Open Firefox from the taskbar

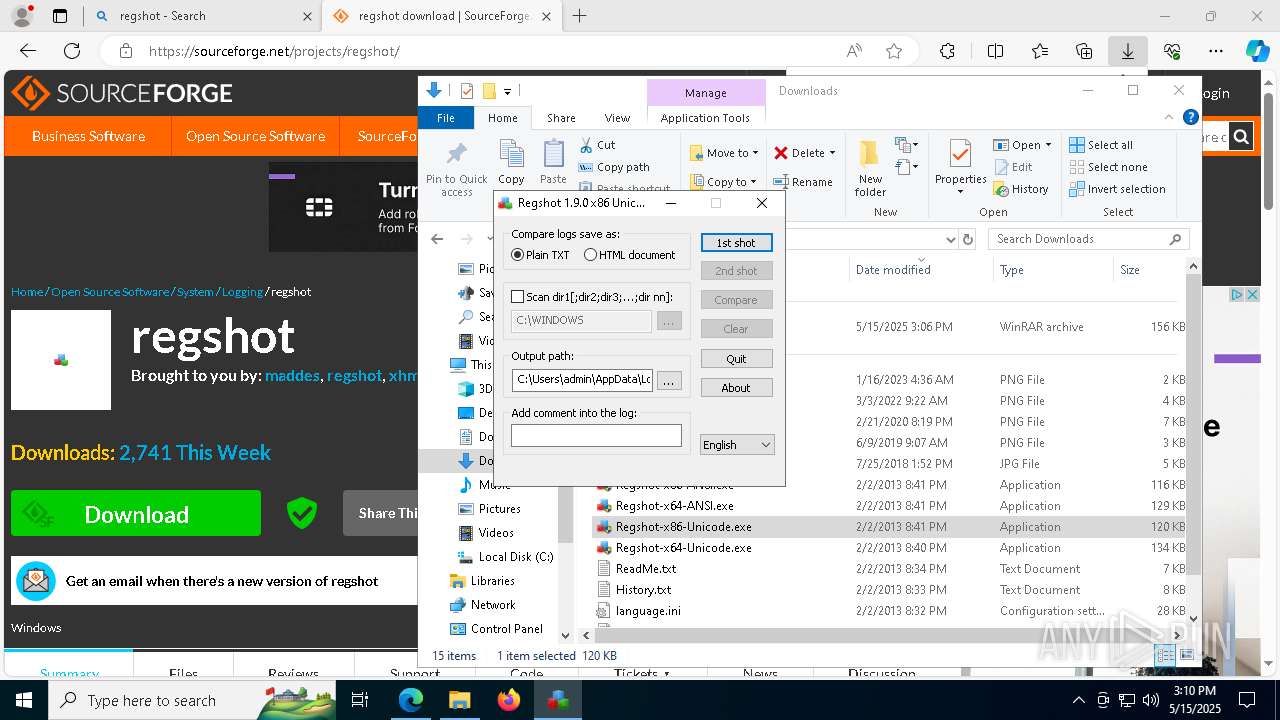coord(509,700)
